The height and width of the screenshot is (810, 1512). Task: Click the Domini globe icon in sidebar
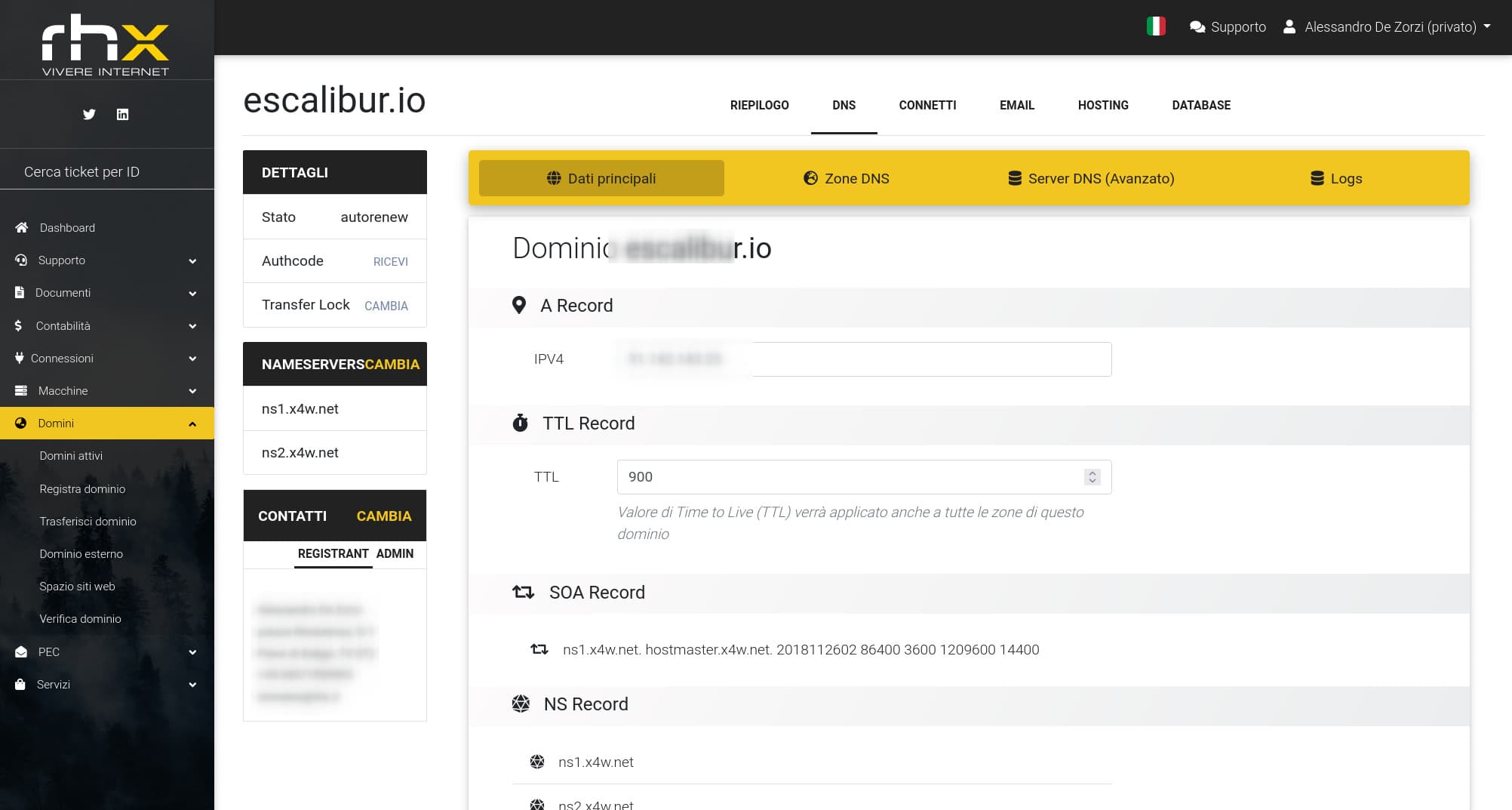click(x=21, y=423)
